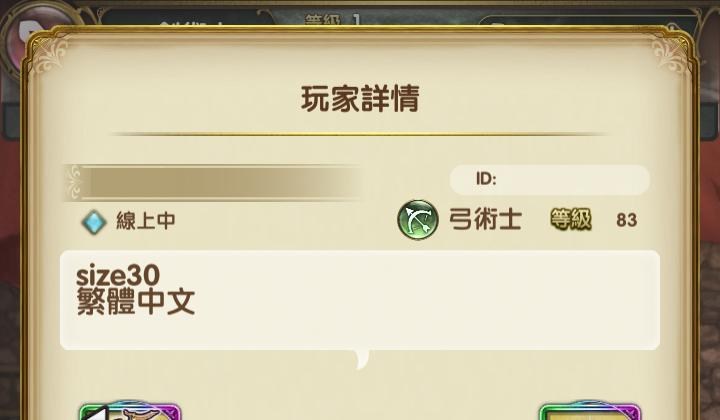Select the blurred player name bar

[x=213, y=183]
